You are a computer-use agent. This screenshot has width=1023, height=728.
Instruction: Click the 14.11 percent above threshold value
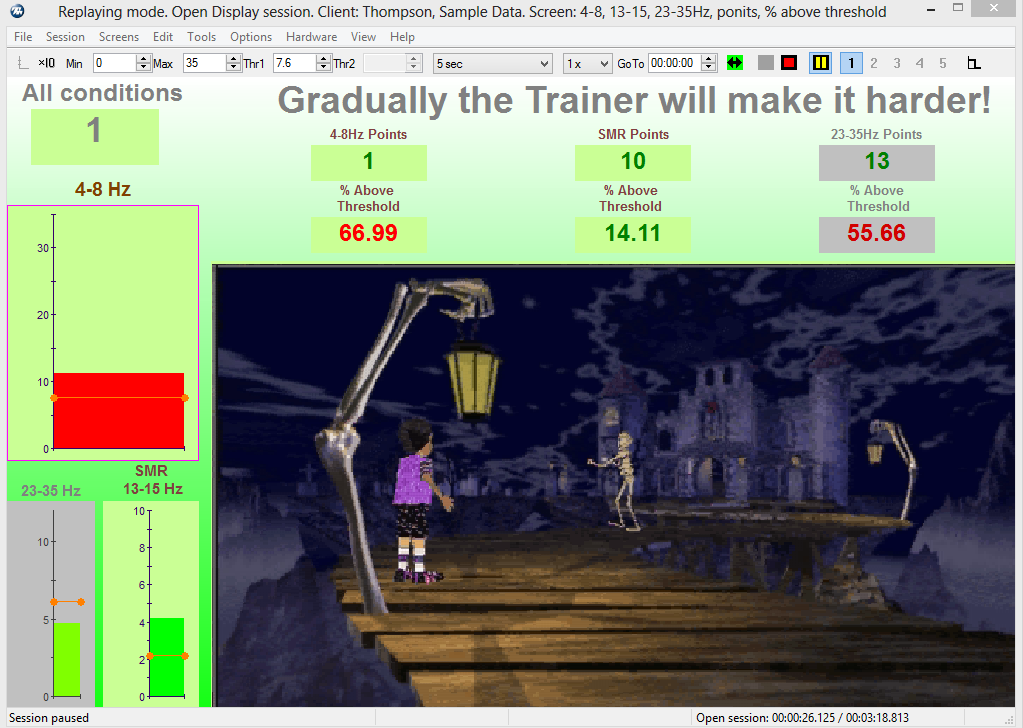click(633, 234)
